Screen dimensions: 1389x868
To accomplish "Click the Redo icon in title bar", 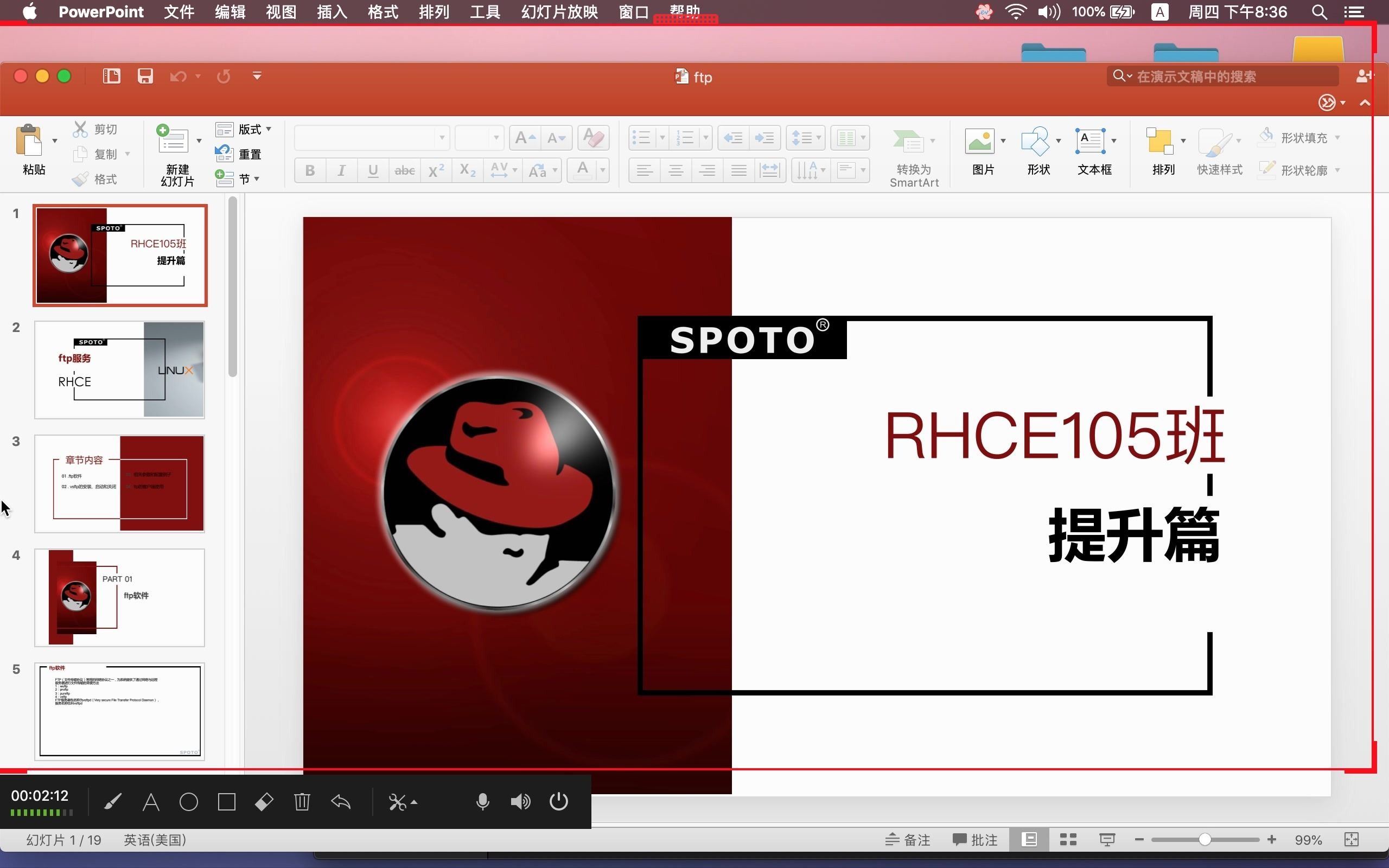I will pos(224,76).
